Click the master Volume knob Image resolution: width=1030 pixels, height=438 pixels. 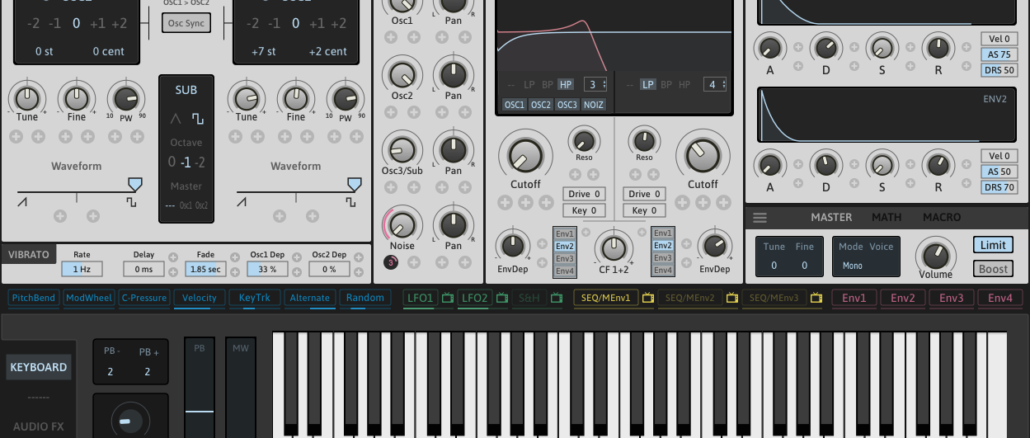tap(935, 255)
